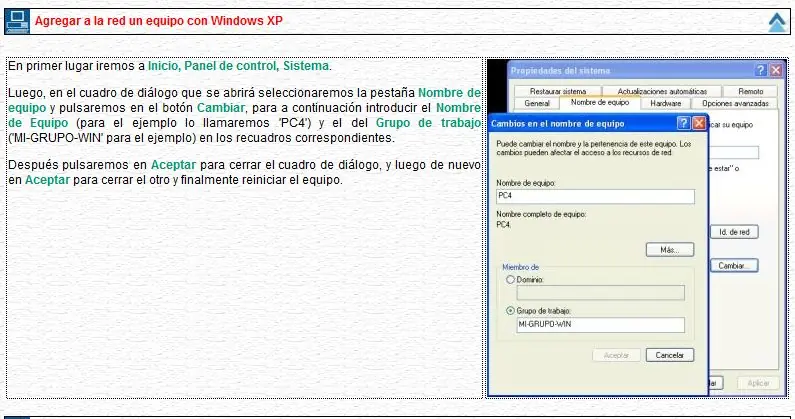The image size is (795, 419).
Task: Click the up-arrow back-to-top icon
Action: (777, 22)
